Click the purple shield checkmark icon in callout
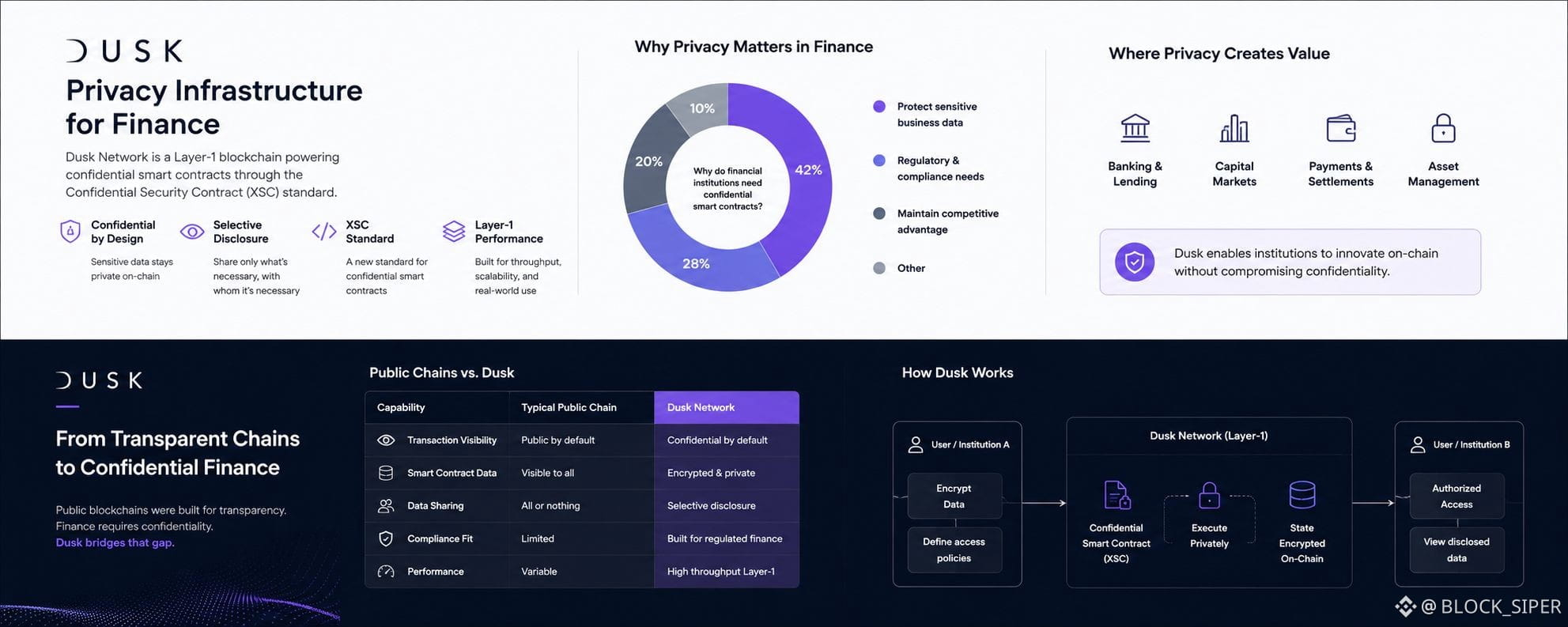Viewport: 1568px width, 627px height. pos(1135,262)
